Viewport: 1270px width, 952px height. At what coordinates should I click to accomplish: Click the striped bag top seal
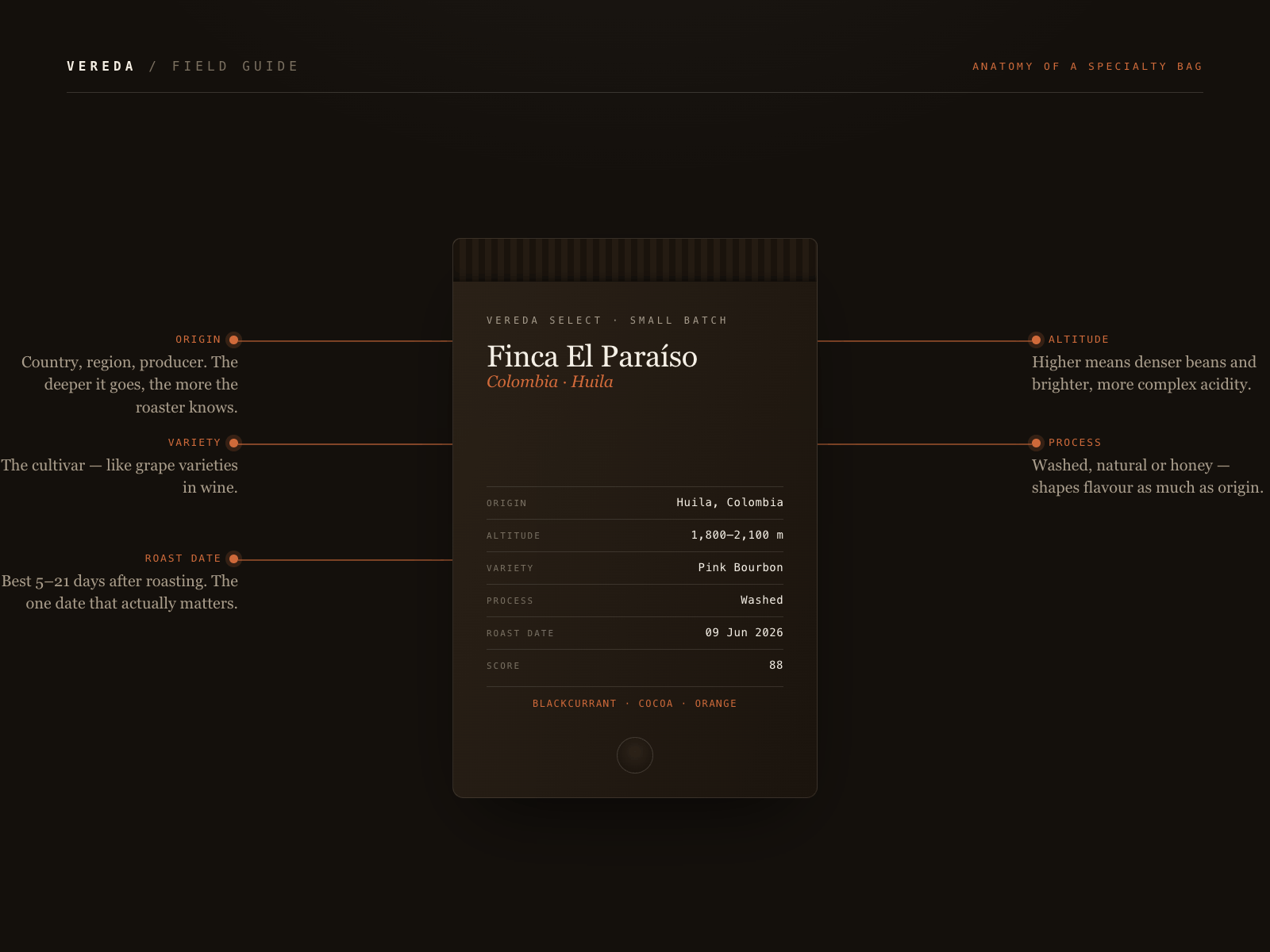[635, 260]
